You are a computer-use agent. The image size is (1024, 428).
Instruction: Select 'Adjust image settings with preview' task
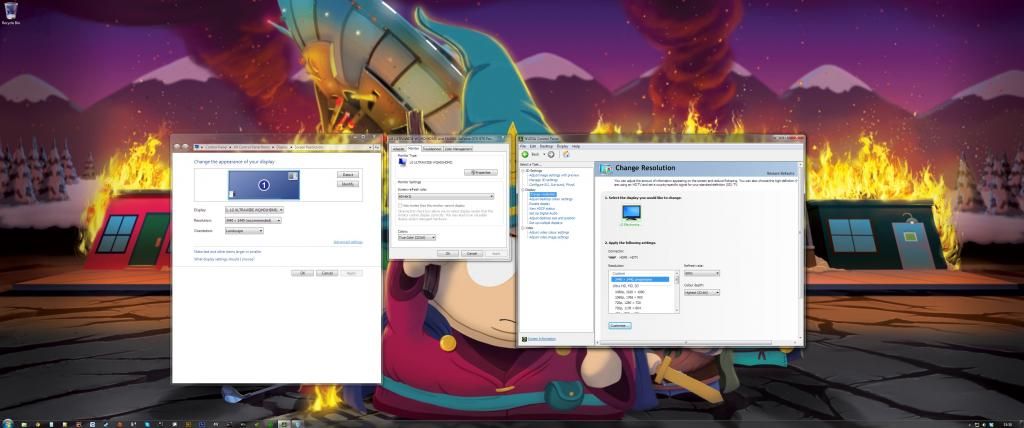(x=554, y=175)
